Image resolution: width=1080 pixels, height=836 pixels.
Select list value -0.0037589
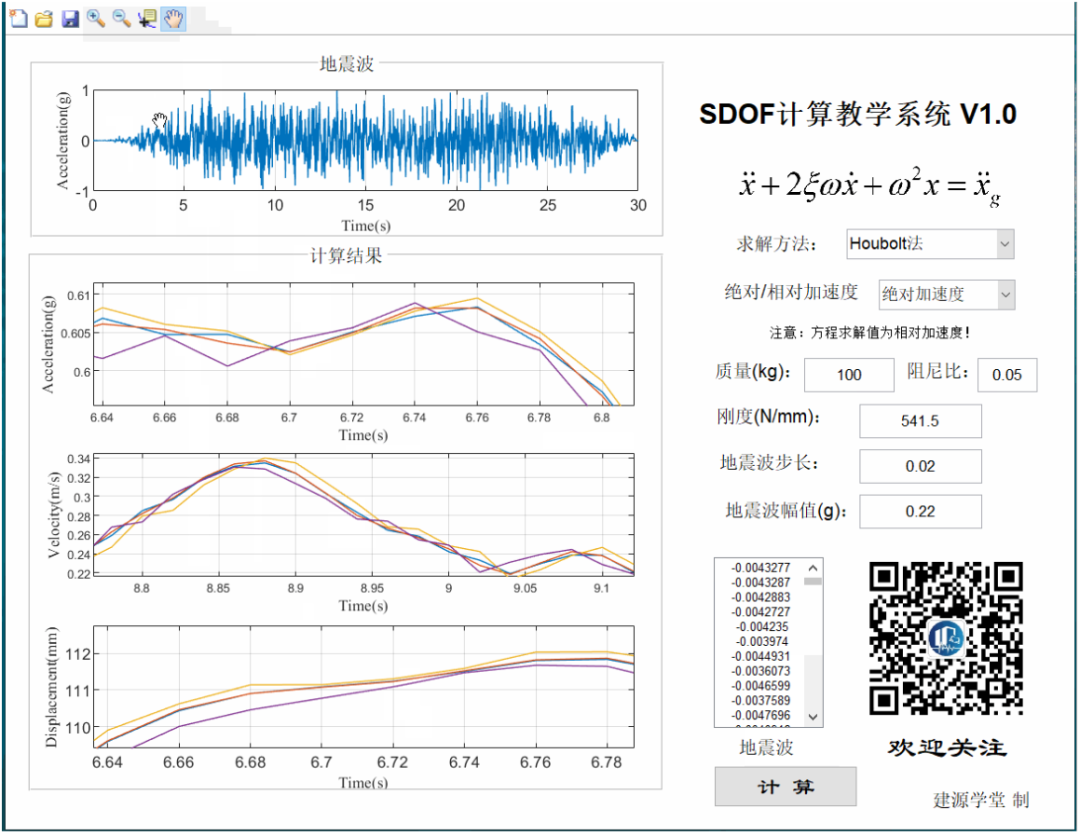point(760,700)
